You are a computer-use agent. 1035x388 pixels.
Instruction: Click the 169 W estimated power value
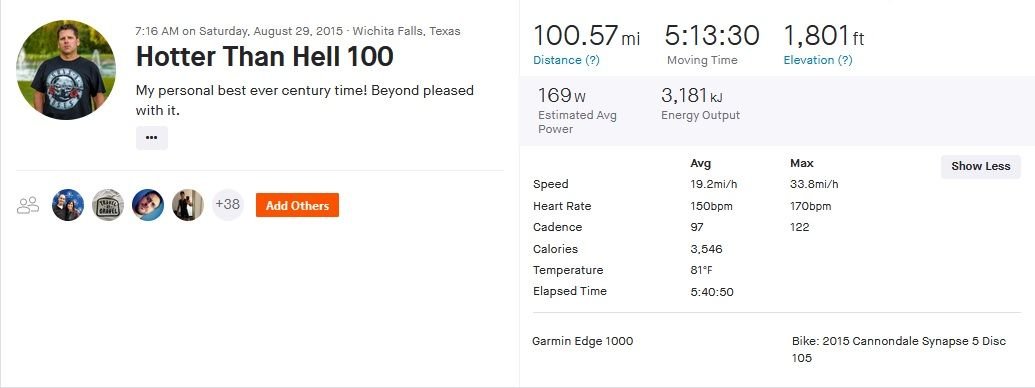point(562,96)
